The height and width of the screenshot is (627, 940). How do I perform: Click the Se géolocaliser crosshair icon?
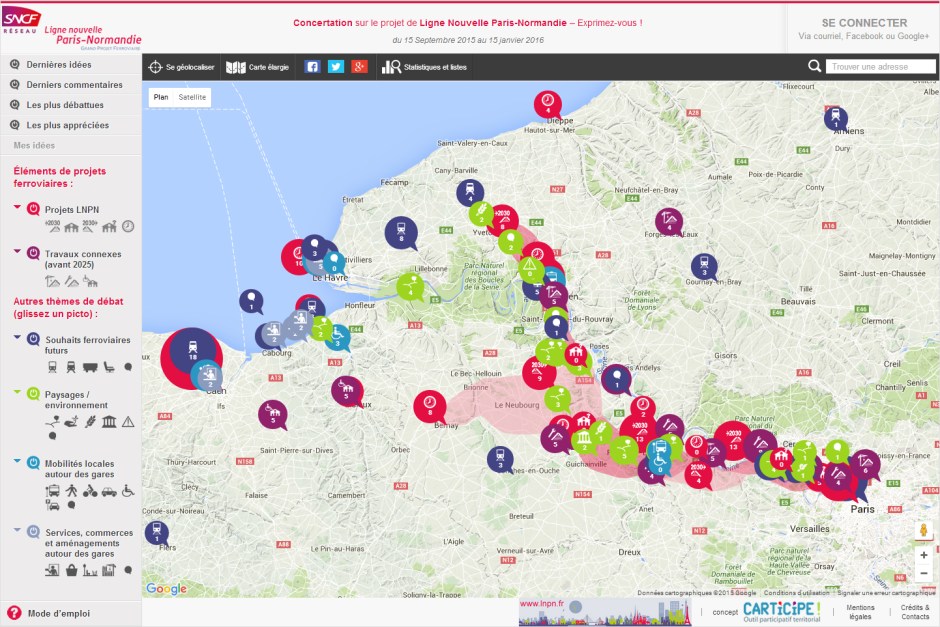pos(155,67)
